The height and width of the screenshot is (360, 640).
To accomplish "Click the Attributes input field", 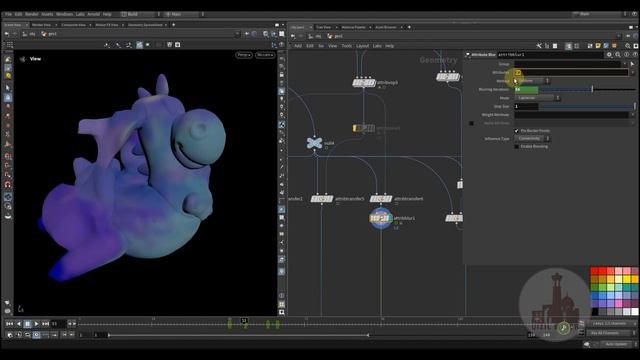I will click(x=571, y=72).
